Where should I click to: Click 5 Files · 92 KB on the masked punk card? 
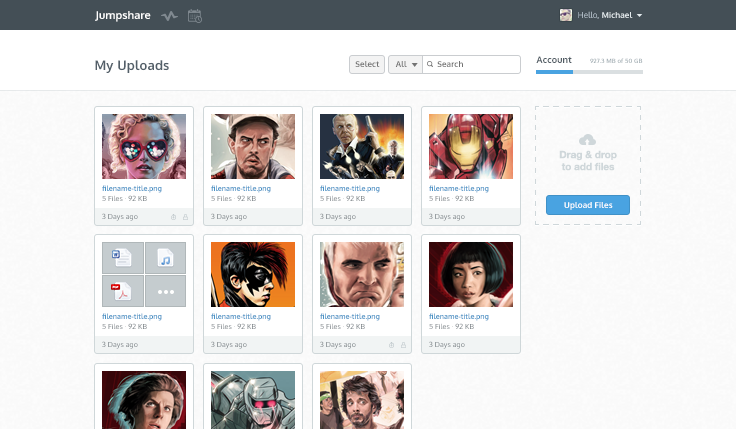coord(233,327)
